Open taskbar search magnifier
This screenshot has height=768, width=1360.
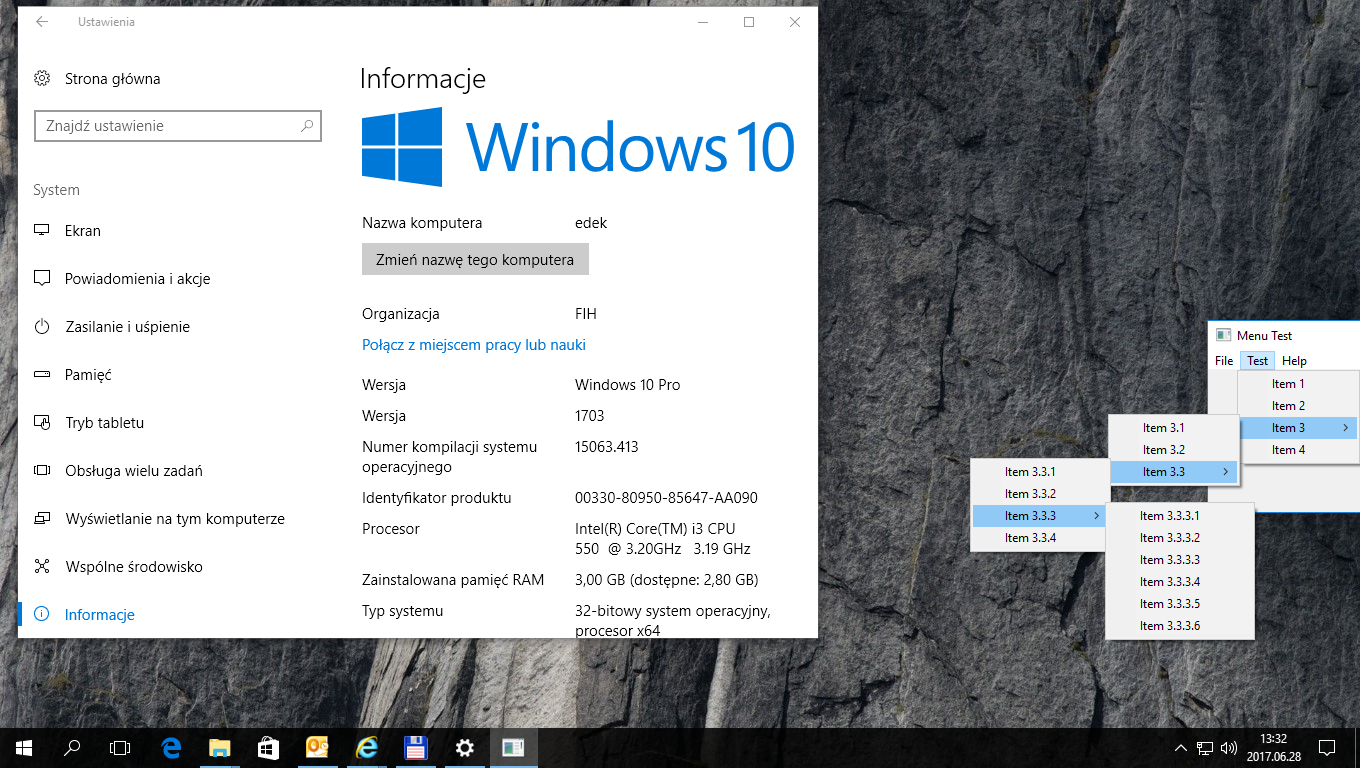coord(72,747)
